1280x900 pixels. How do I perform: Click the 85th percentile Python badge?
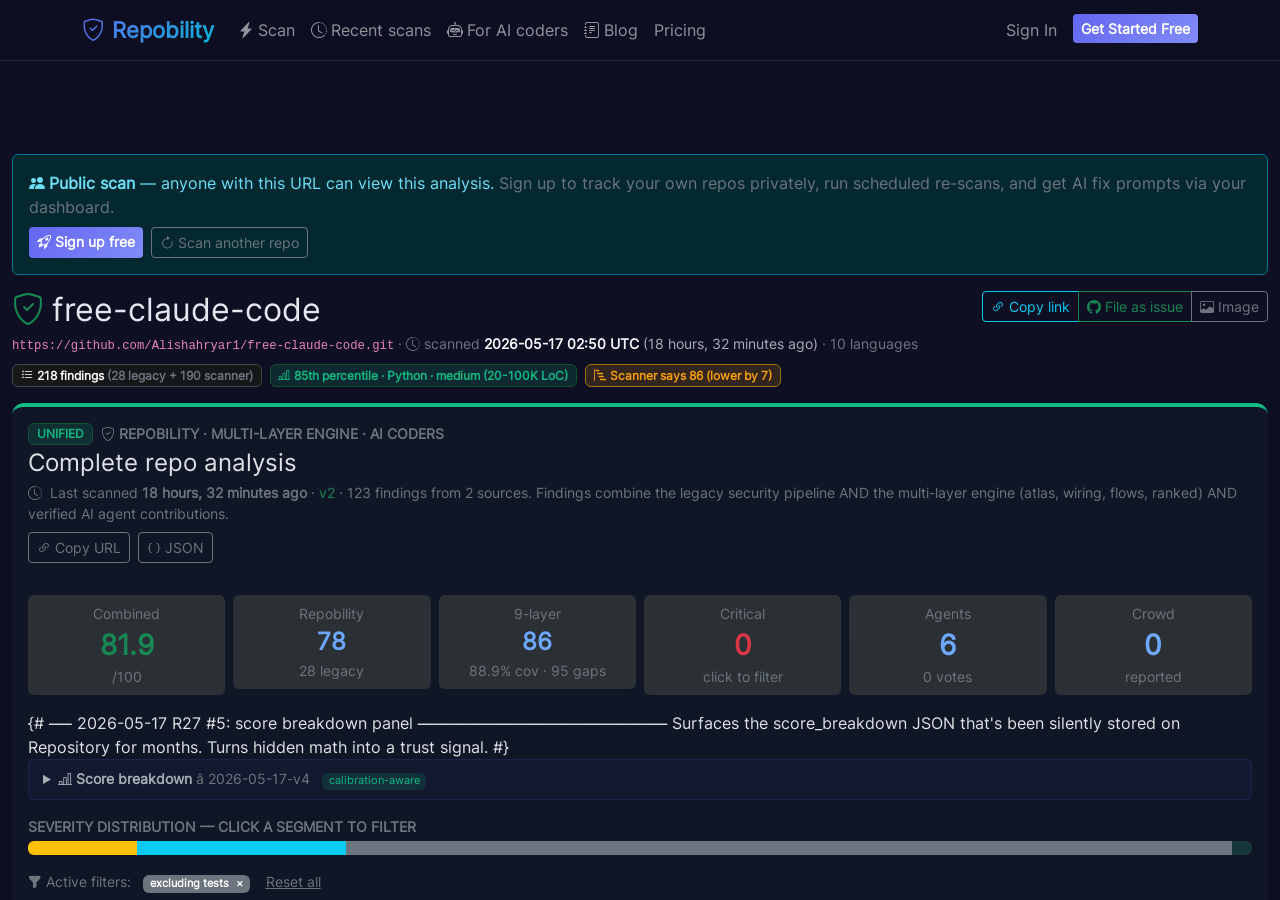423,375
